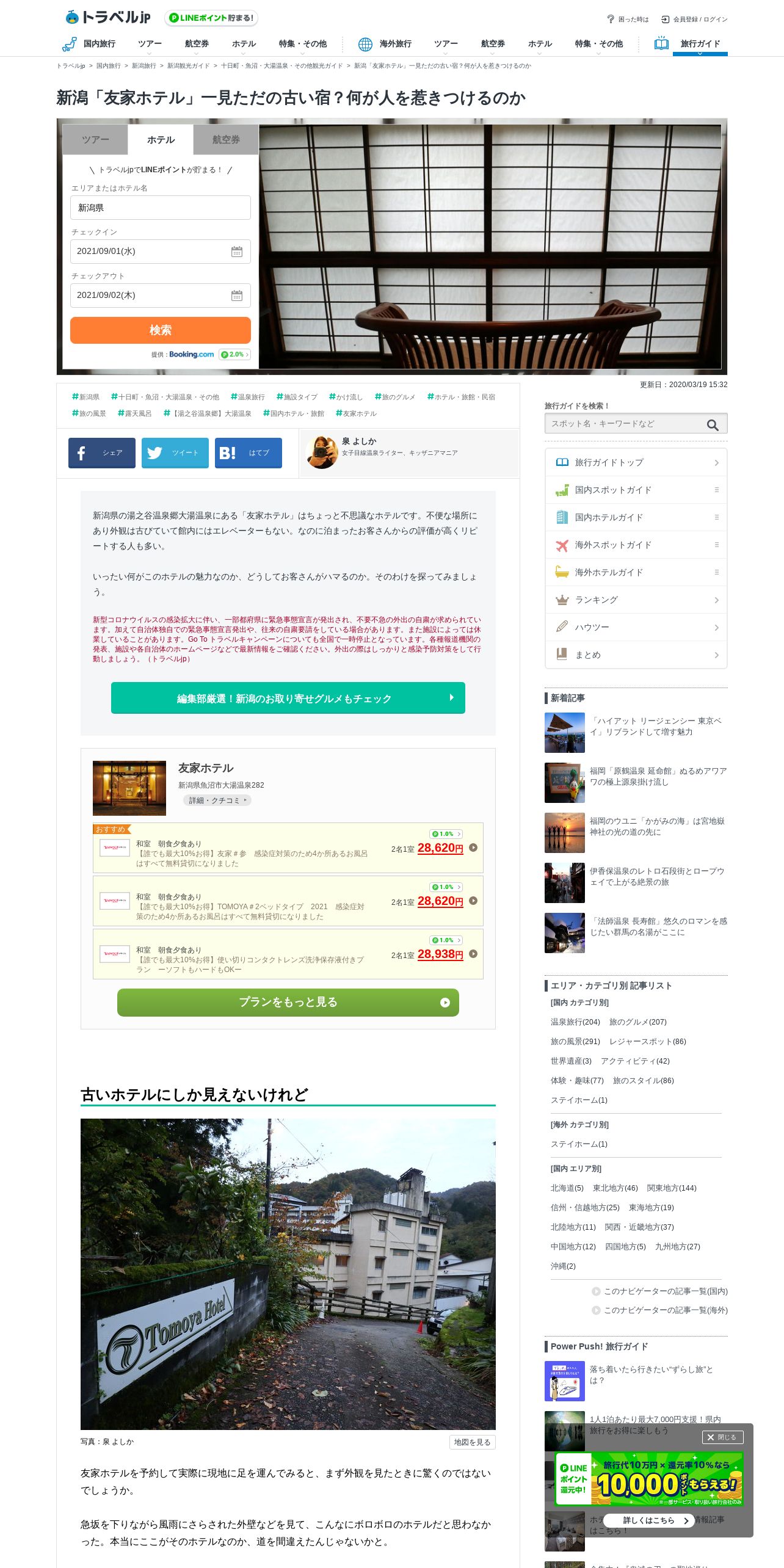Expand the 詳細・クチコミ hotel details
This screenshot has width=784, height=1568.
point(217,800)
